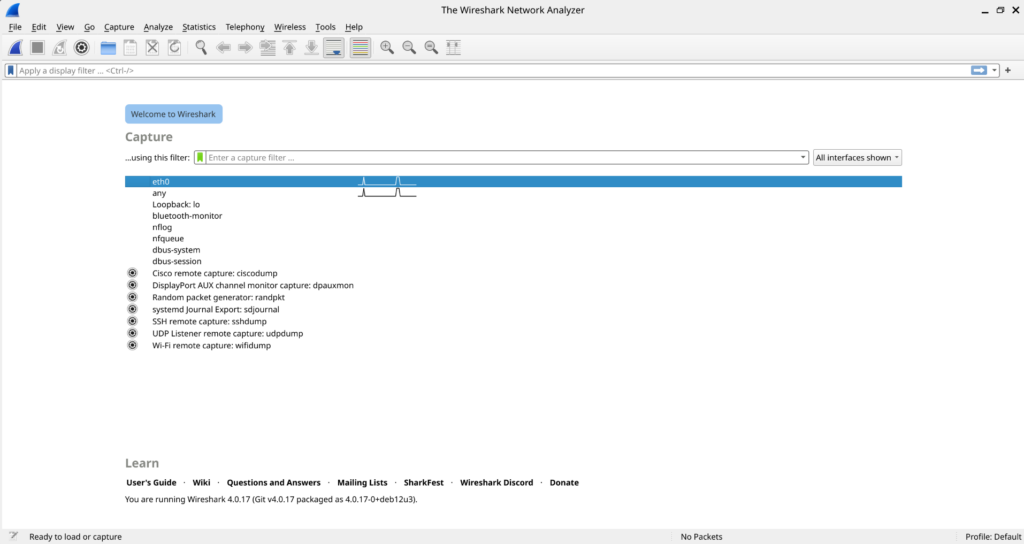This screenshot has width=1024, height=544.
Task: Click the Zoom out toolbar icon
Action: 409,48
